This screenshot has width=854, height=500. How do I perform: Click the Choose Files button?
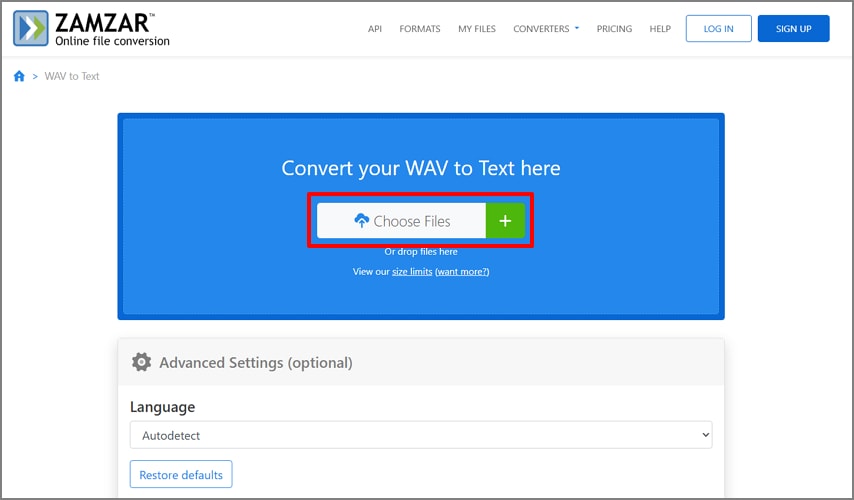point(401,221)
